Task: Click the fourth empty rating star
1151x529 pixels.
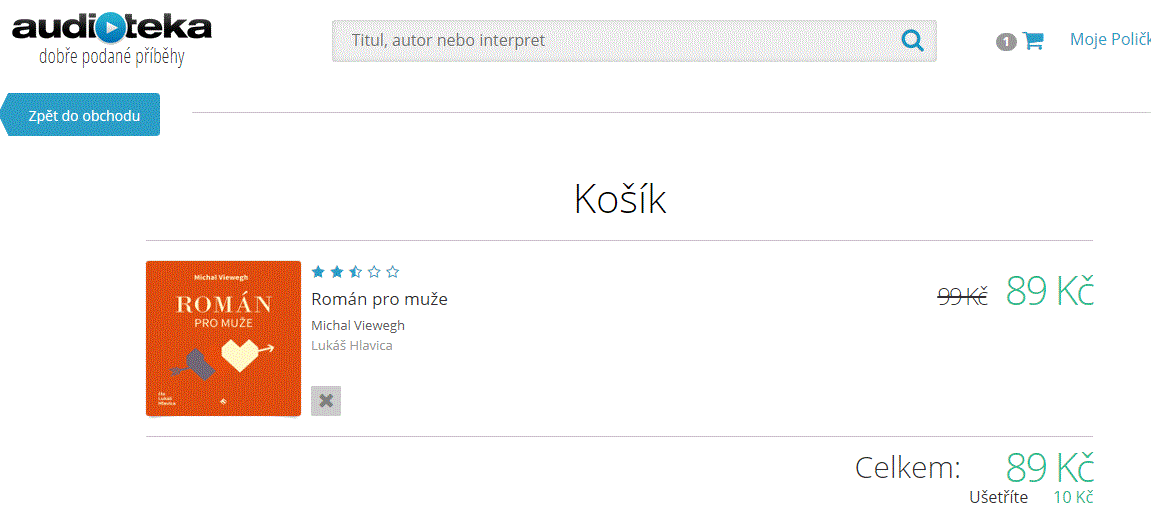Action: coord(374,272)
